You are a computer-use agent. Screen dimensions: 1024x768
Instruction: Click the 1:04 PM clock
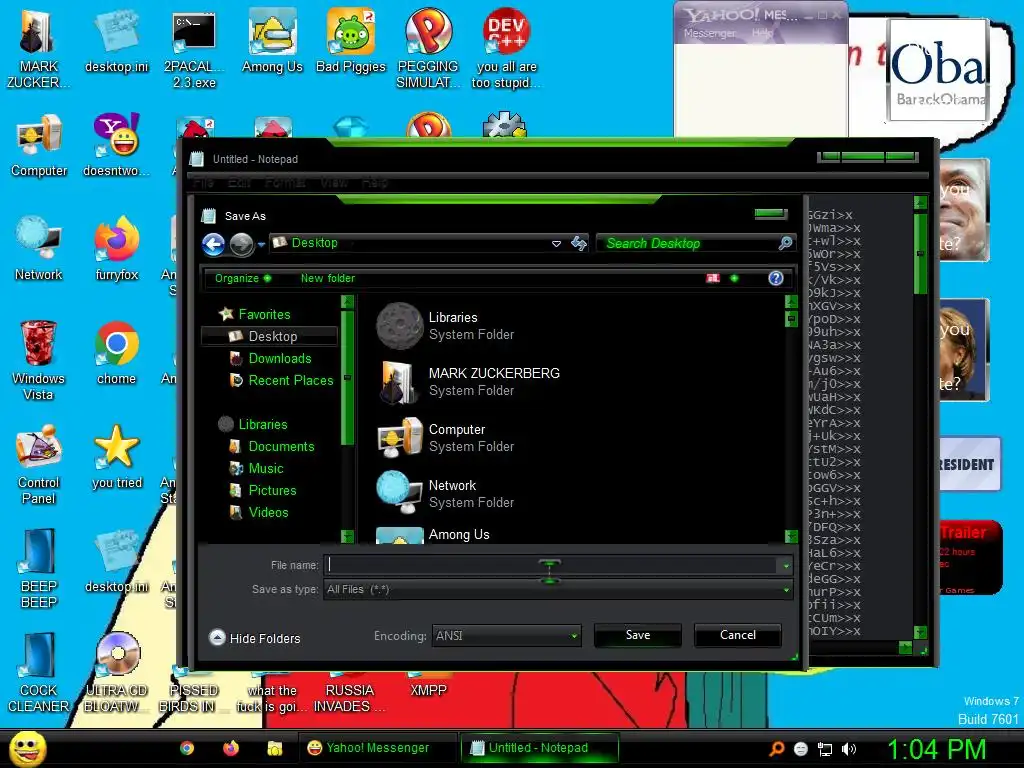tap(936, 749)
